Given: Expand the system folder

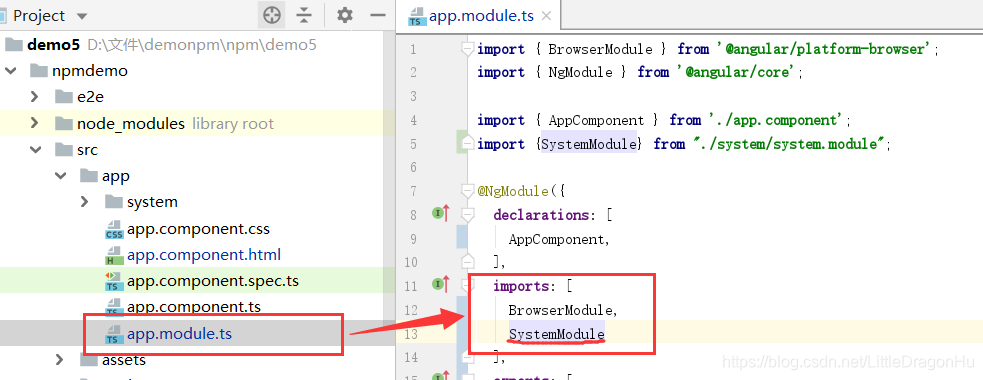Looking at the screenshot, I should 85,202.
